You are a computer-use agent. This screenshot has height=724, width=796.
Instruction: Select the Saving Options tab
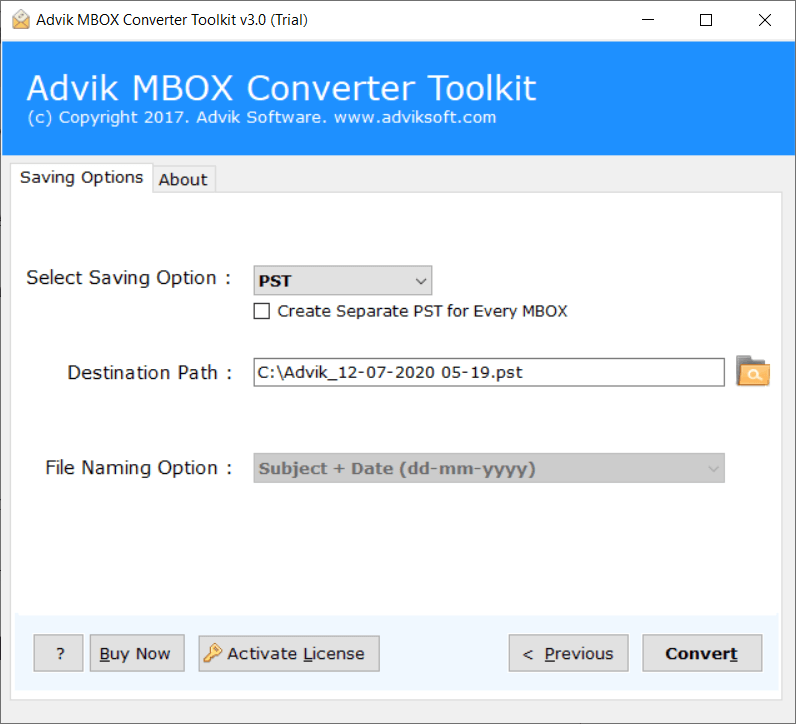(x=81, y=178)
